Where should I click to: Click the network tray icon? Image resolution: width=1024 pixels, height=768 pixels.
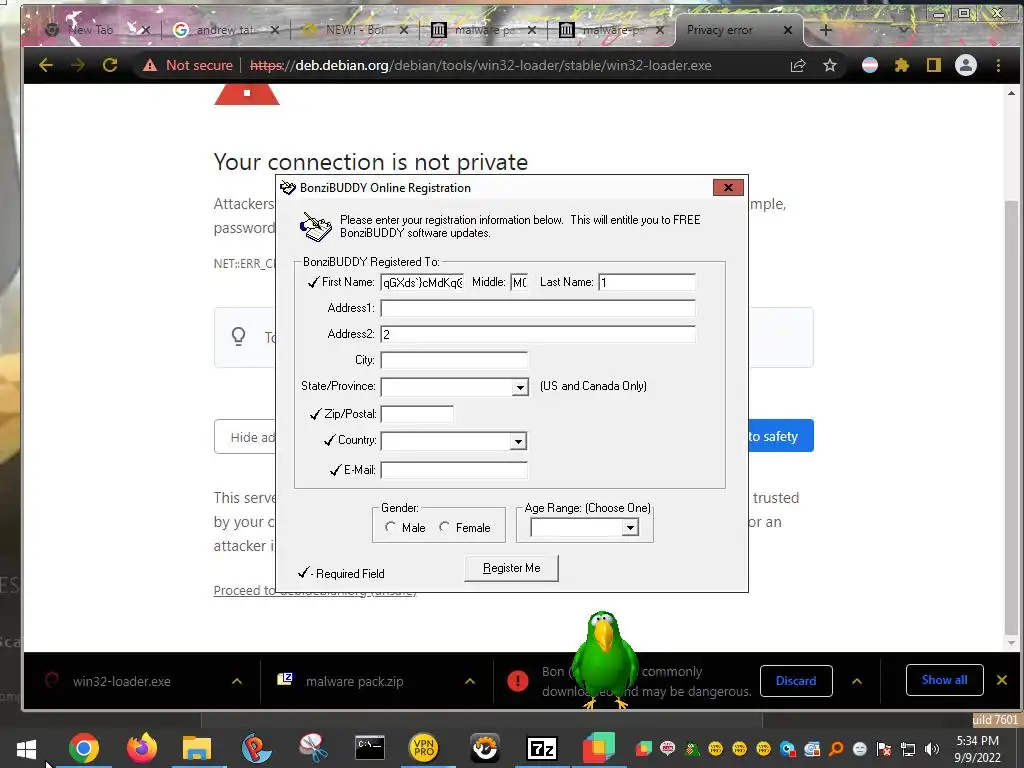pos(908,749)
